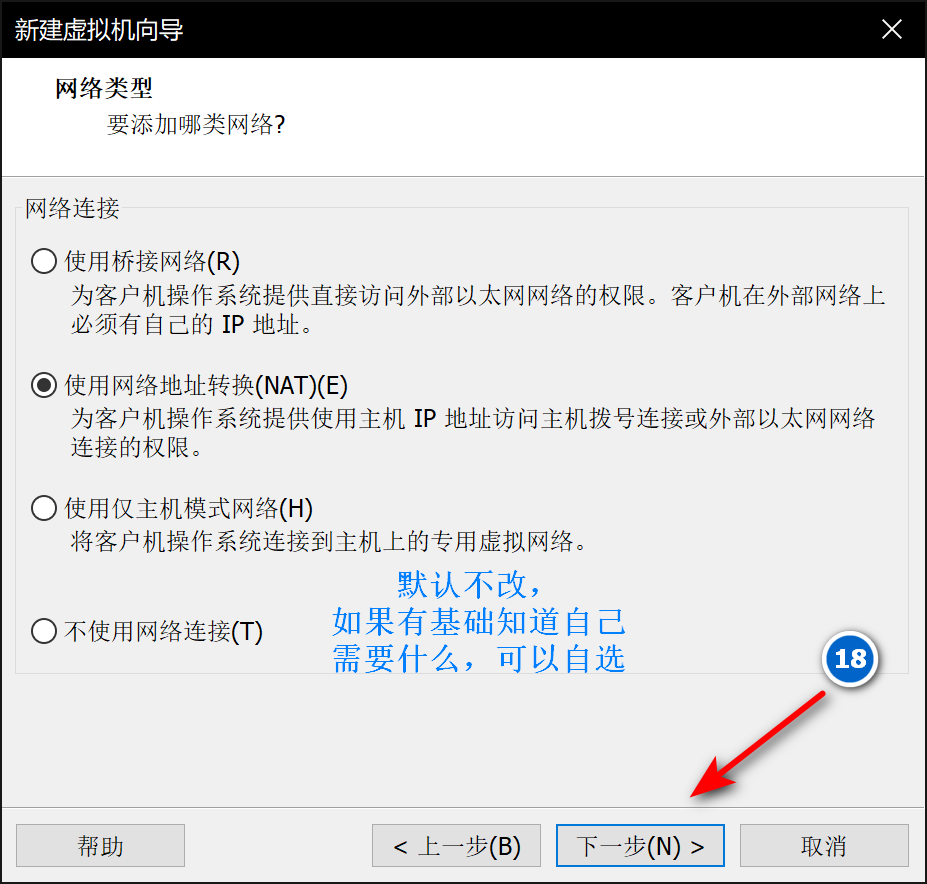
Task: Click the host-only description 将客户机操作系统连接到主机上的专用虚拟网络
Action: pyautogui.click(x=328, y=542)
